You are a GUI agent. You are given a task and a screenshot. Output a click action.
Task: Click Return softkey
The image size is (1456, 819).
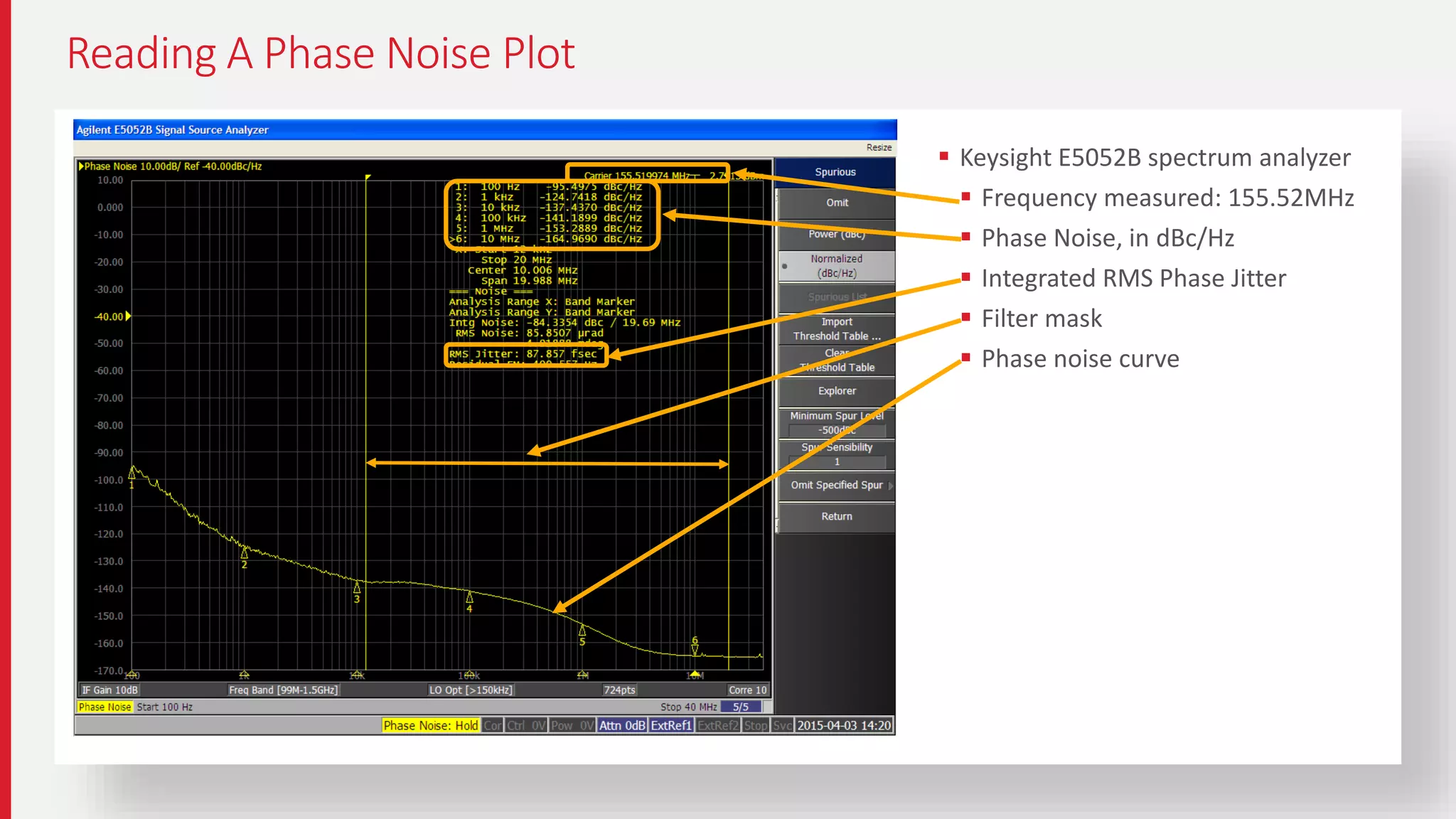[837, 517]
